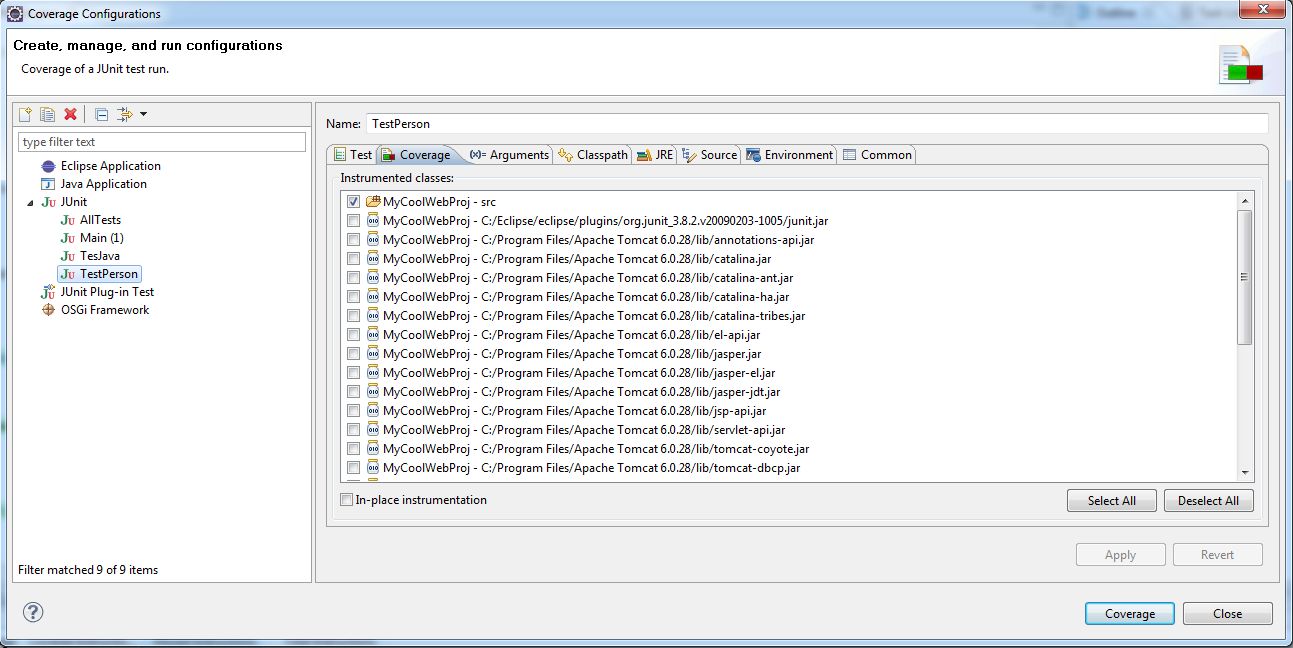Image resolution: width=1293 pixels, height=648 pixels.
Task: Click the source folder icon of MyCoolWebProj - src
Action: pos(373,202)
